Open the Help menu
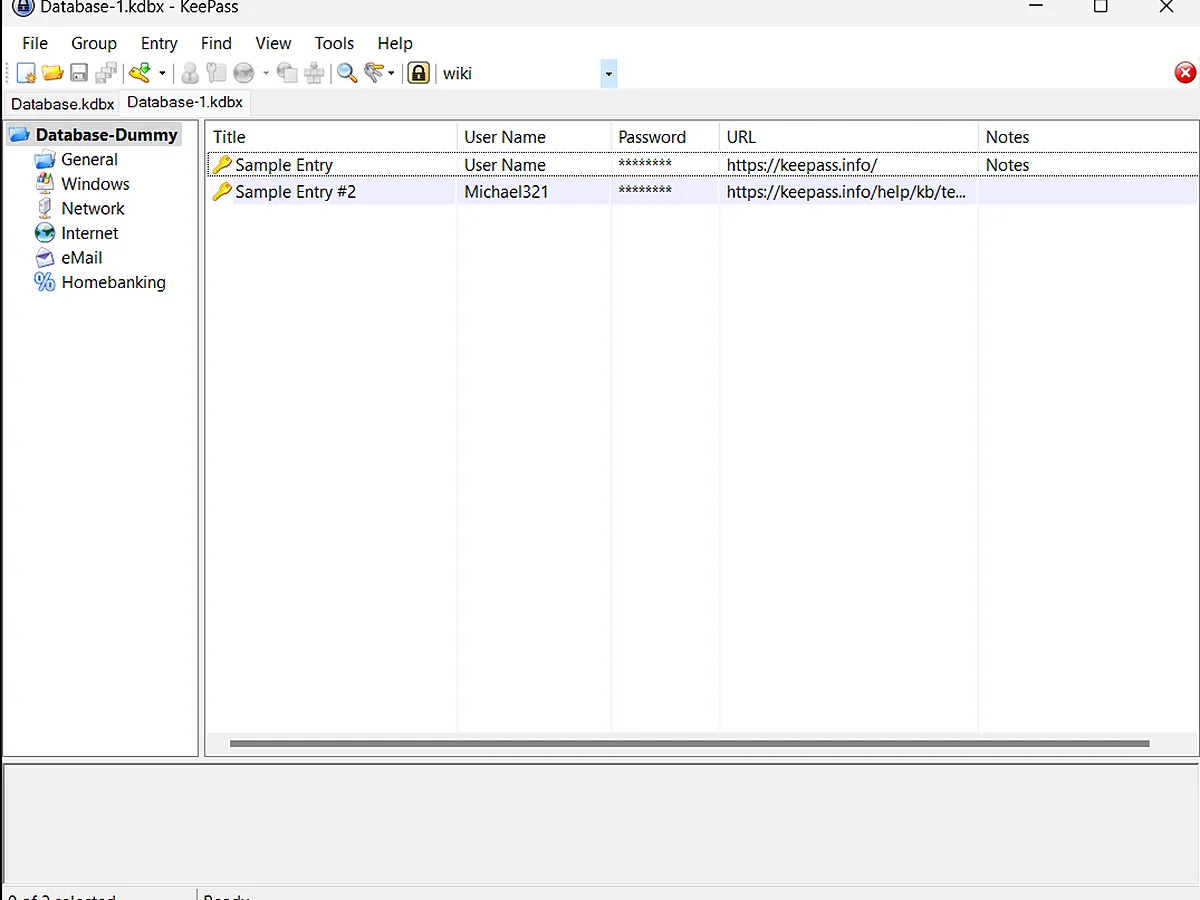1200x900 pixels. click(395, 43)
